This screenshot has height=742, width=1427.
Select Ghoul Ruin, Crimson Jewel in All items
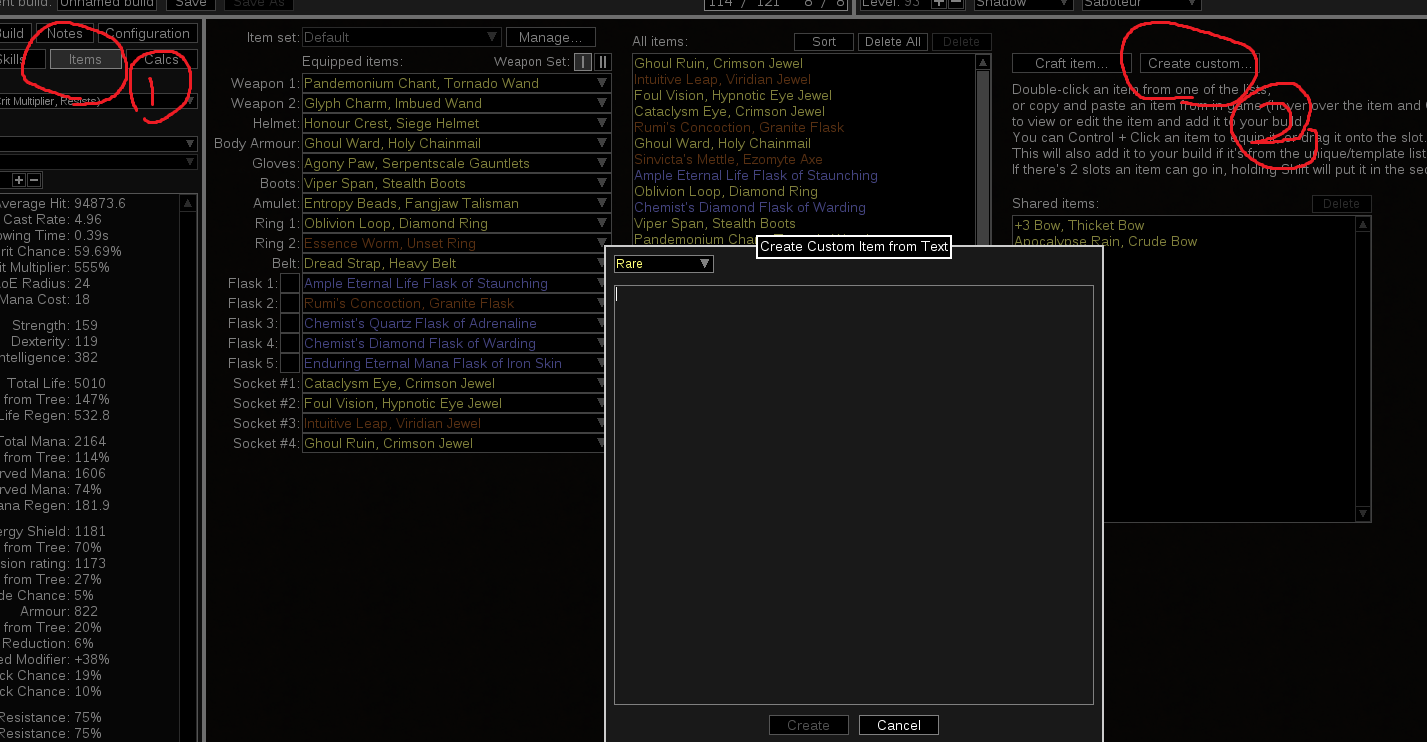(718, 63)
